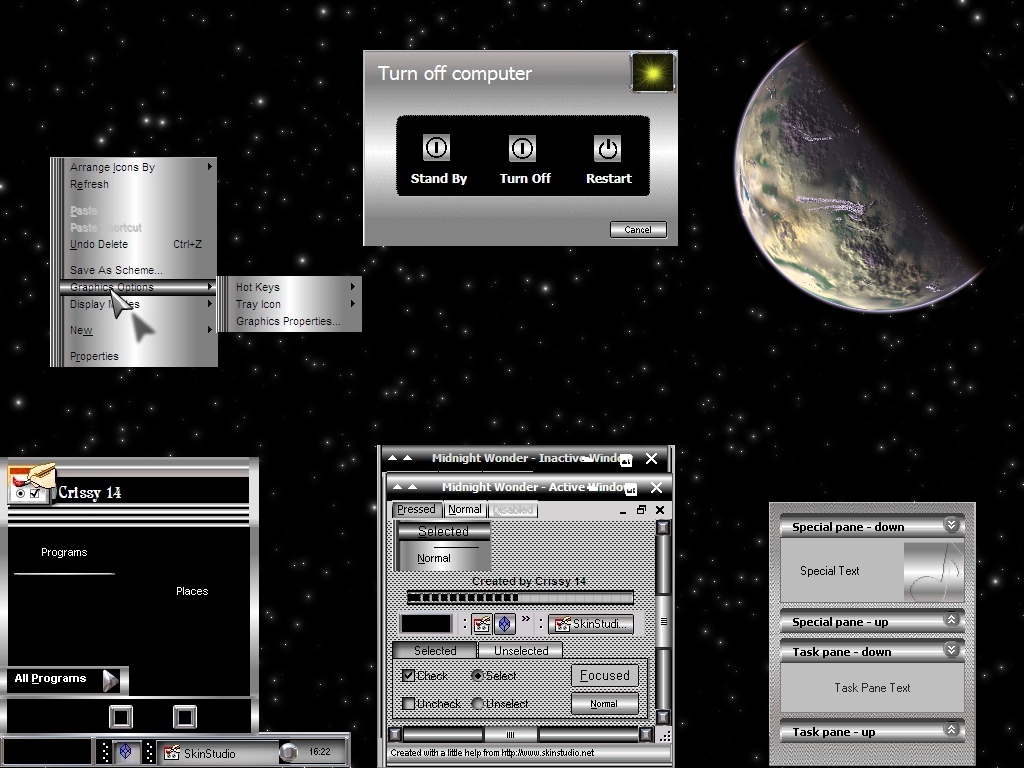Click the Focused button
1024x768 pixels.
pos(605,675)
